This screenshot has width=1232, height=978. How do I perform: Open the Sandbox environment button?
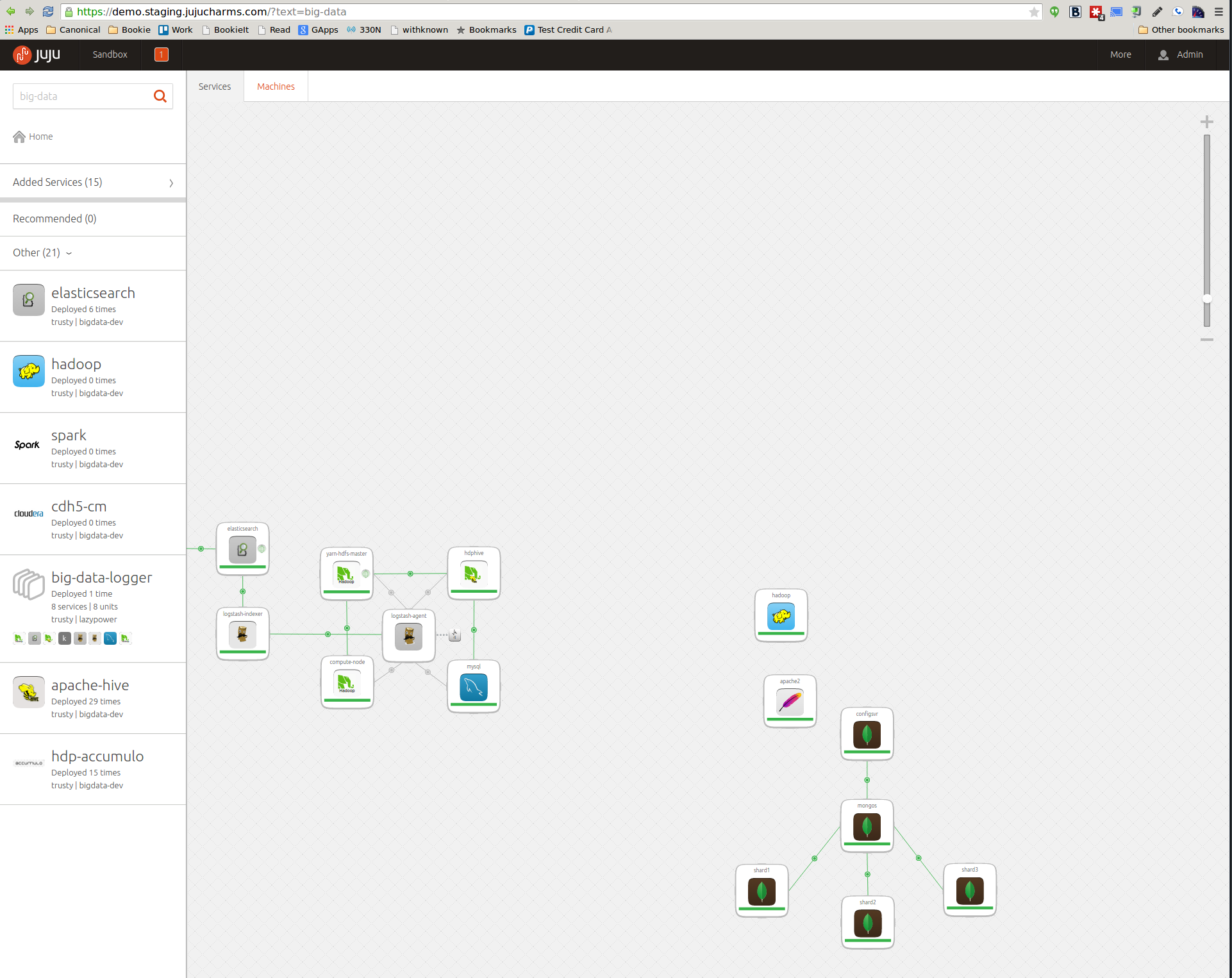pos(110,54)
